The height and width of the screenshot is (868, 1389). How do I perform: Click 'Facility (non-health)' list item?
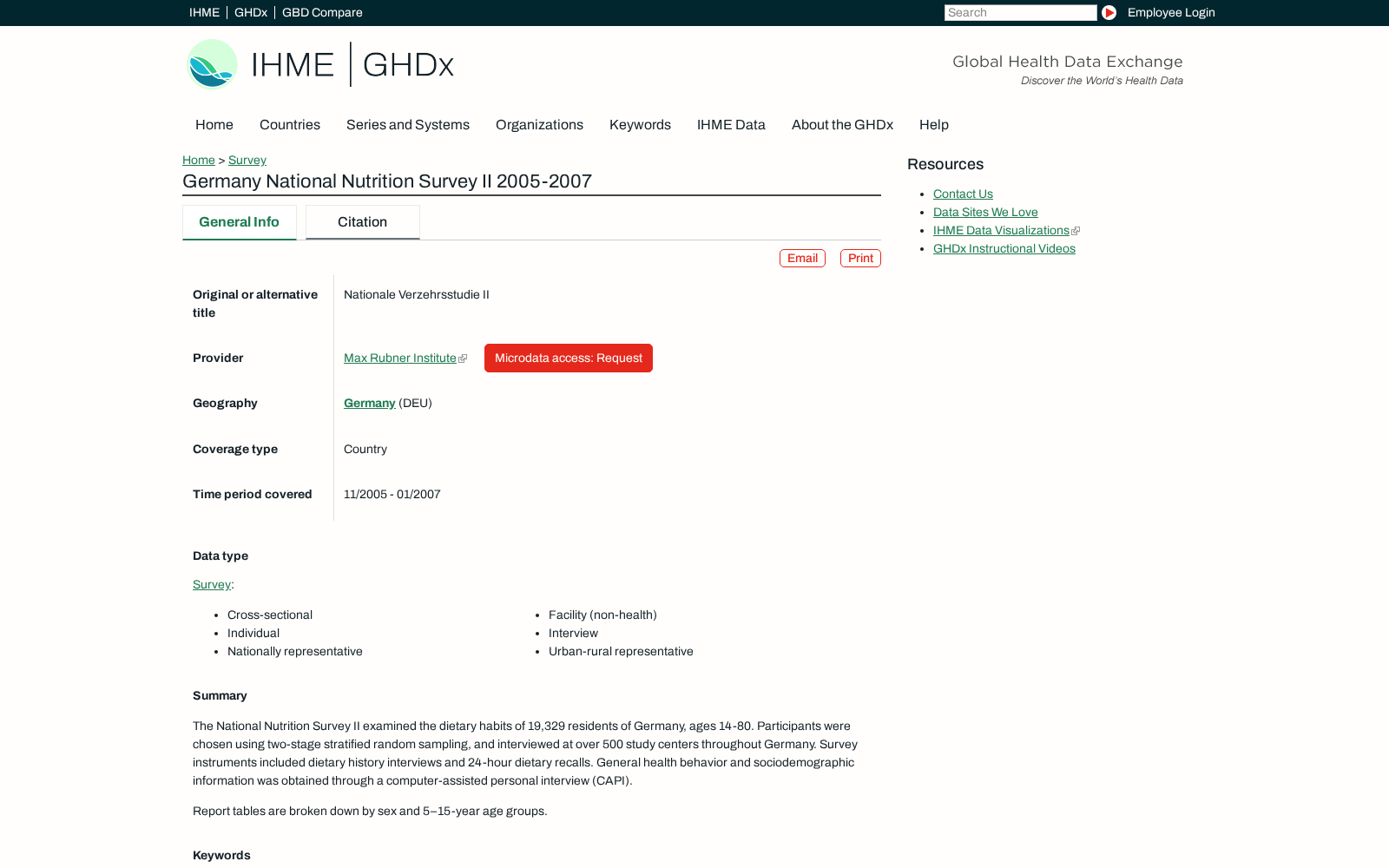click(602, 615)
